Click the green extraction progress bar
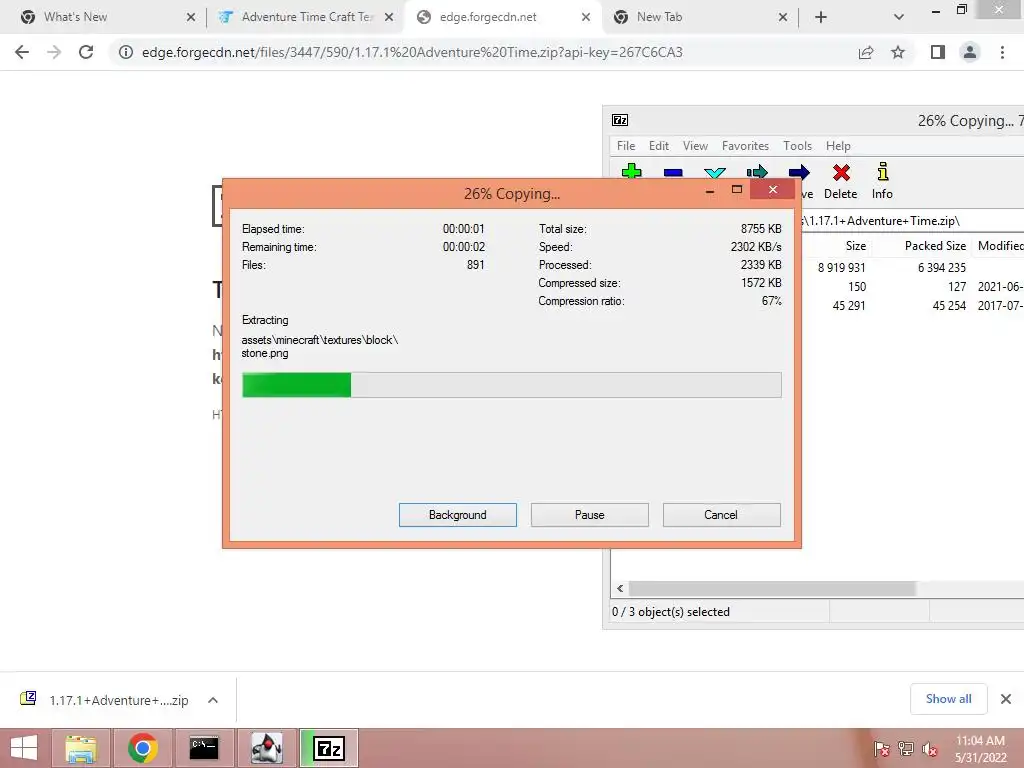 511,385
